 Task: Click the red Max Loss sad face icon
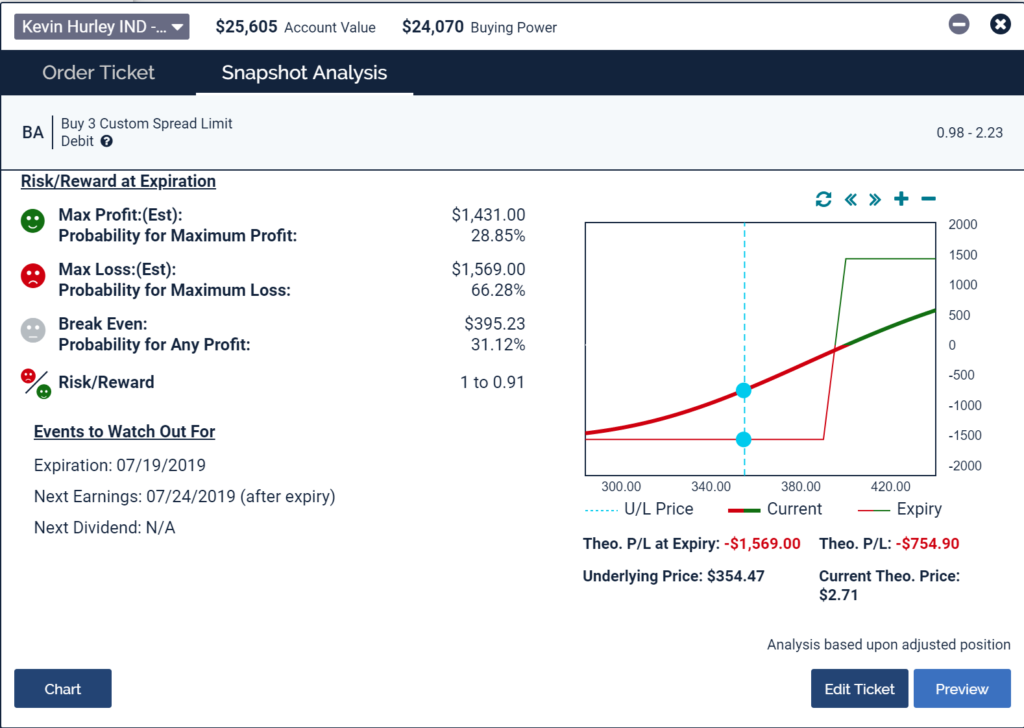point(34,277)
